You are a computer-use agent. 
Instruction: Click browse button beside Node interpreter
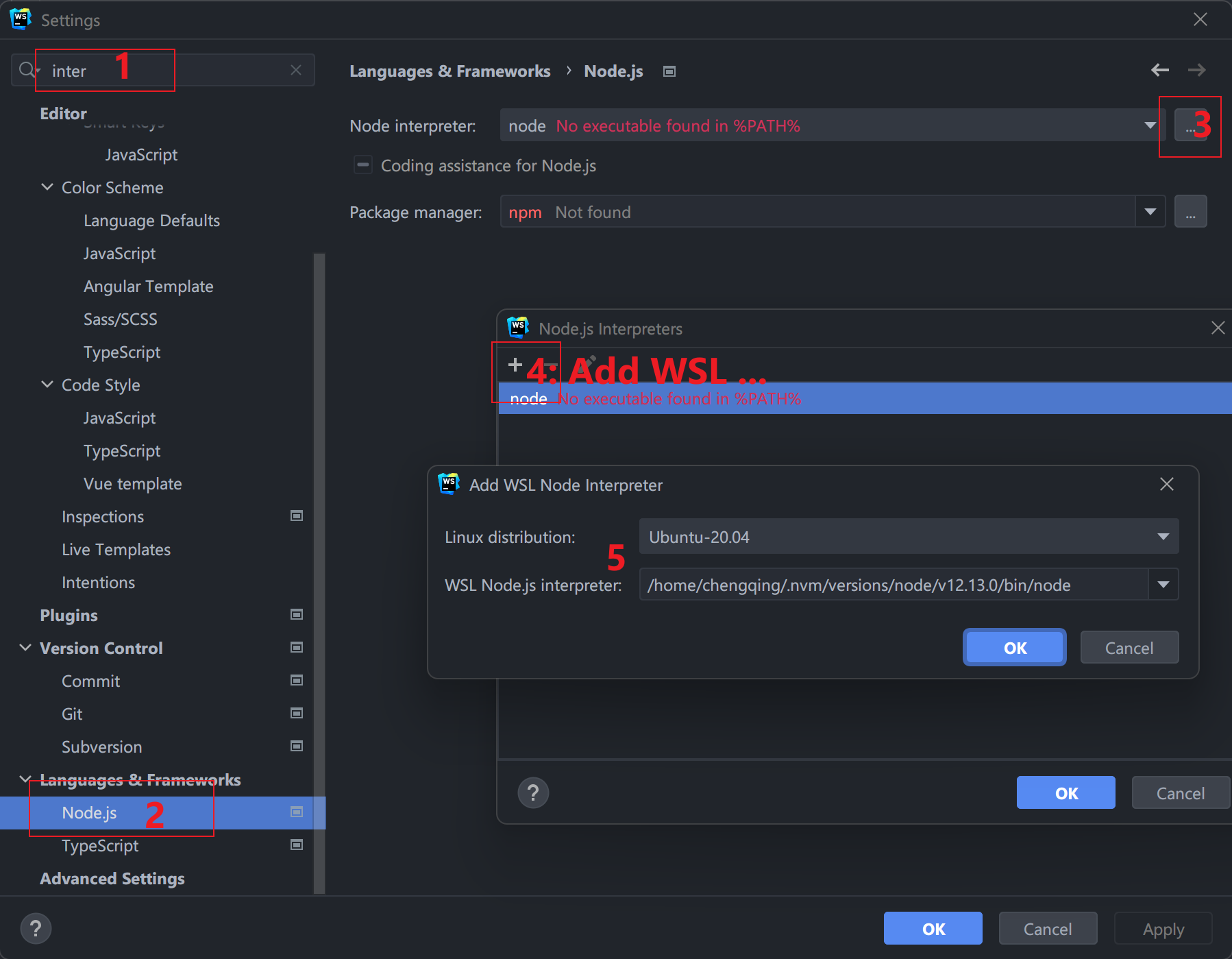(x=1190, y=125)
